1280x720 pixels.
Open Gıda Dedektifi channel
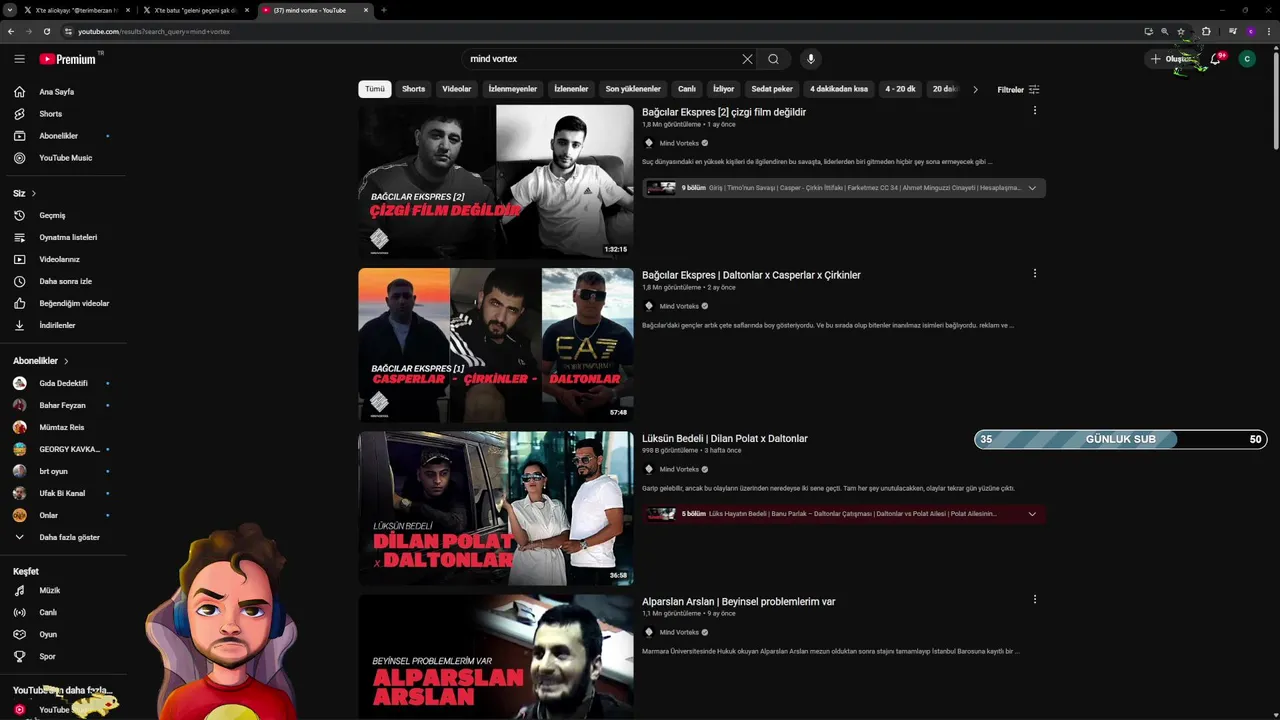(63, 383)
